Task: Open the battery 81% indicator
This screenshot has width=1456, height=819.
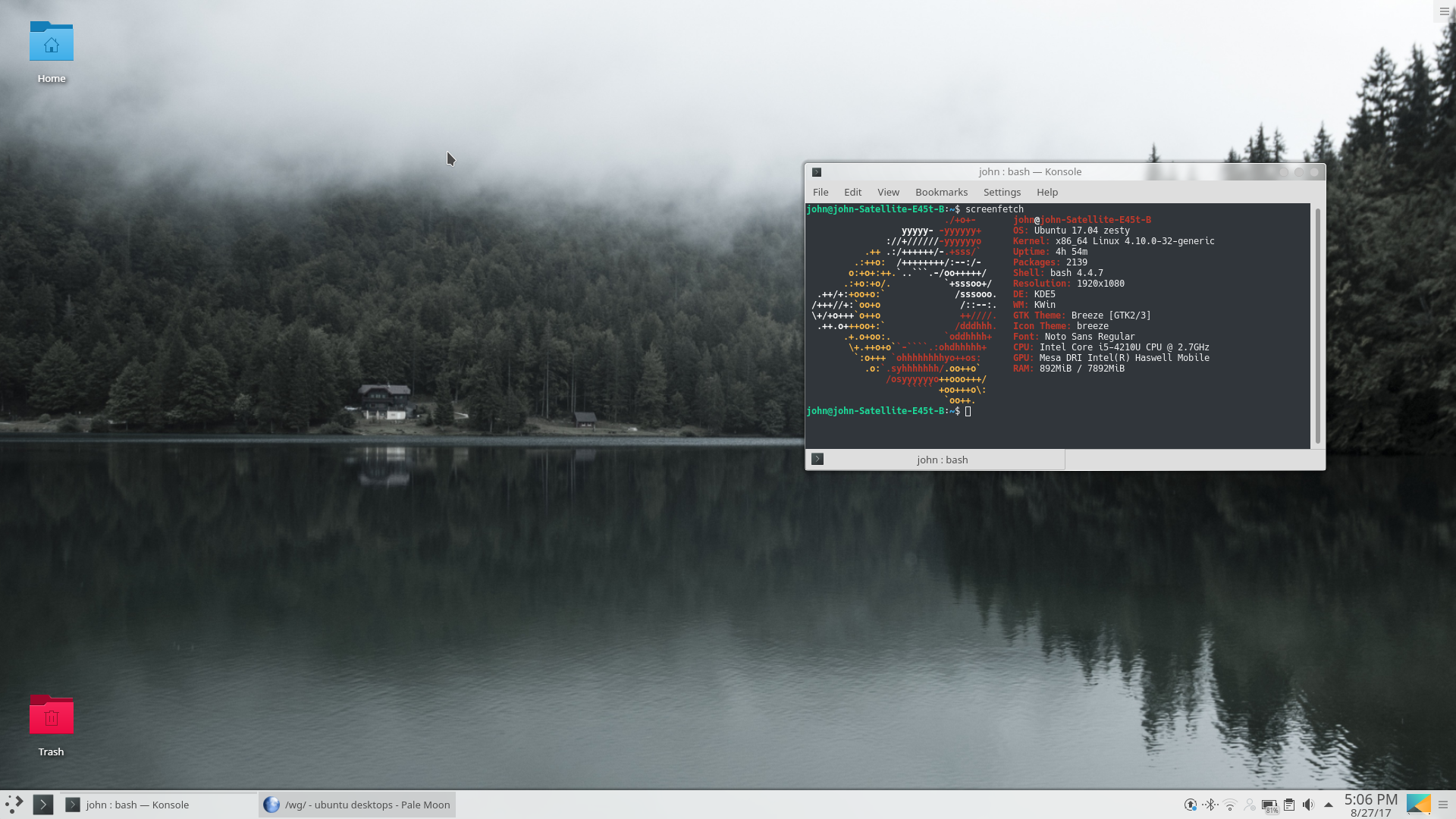Action: click(x=1269, y=806)
